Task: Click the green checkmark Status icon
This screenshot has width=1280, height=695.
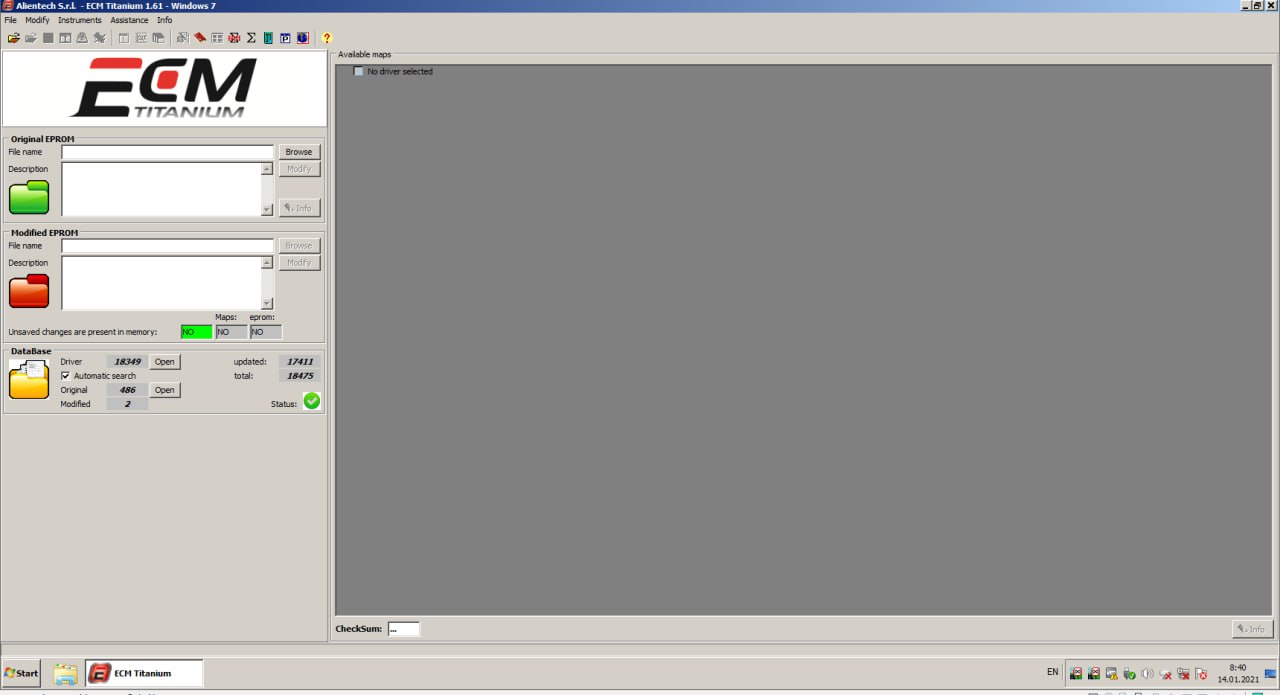Action: click(x=312, y=401)
